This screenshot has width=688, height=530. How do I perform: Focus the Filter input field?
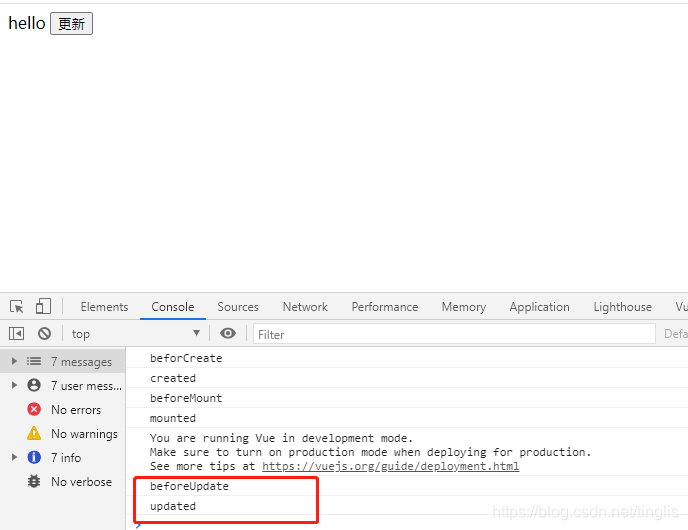point(454,334)
